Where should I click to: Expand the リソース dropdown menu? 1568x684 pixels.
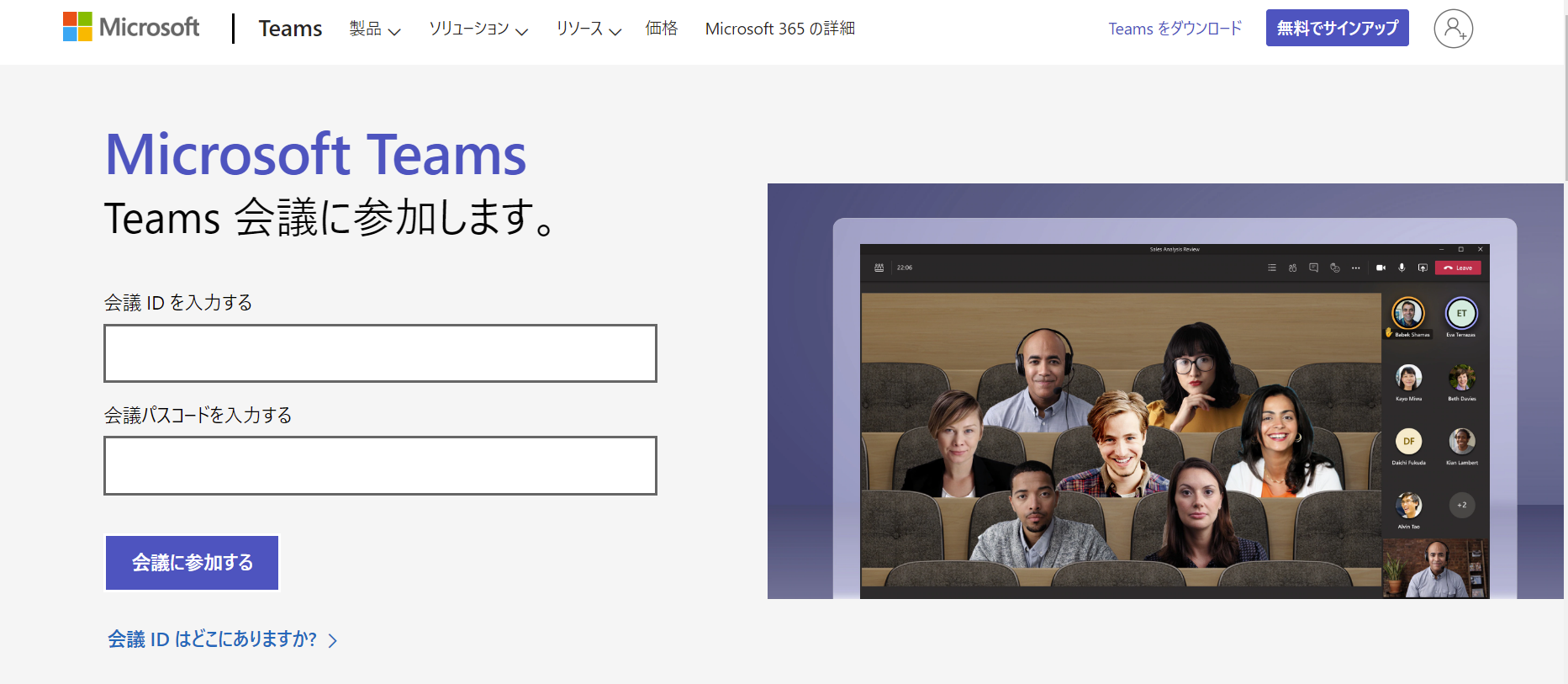point(589,29)
